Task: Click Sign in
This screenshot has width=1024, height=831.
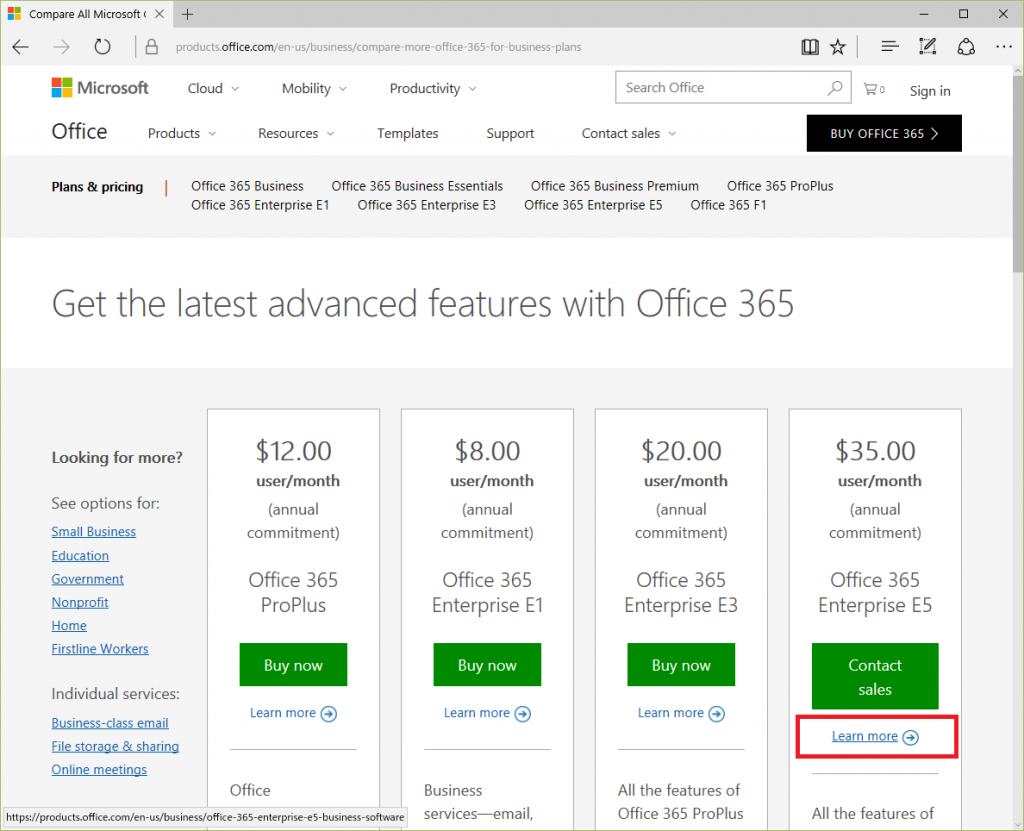Action: pyautogui.click(x=930, y=91)
